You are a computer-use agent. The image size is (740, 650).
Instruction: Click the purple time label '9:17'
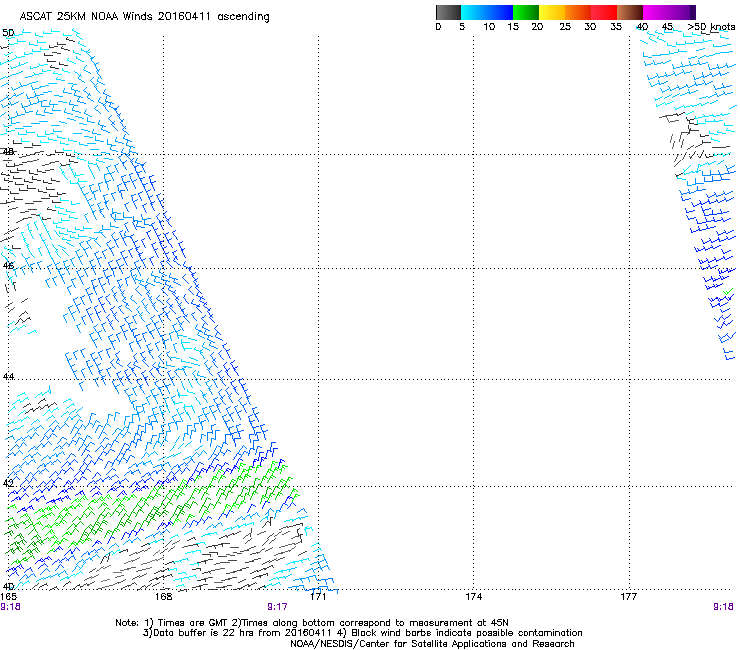click(277, 607)
